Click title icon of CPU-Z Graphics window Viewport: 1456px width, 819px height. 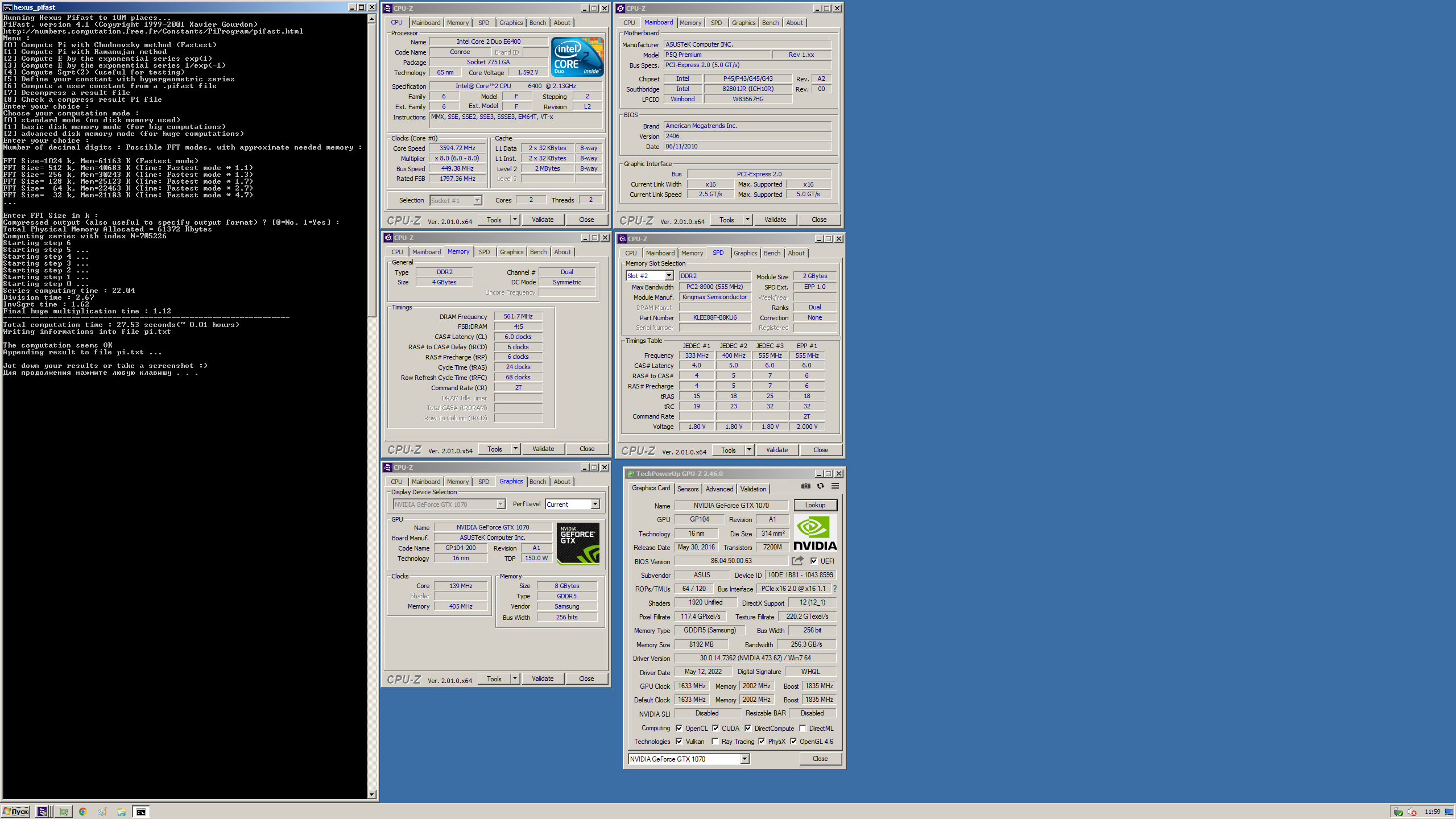click(388, 468)
